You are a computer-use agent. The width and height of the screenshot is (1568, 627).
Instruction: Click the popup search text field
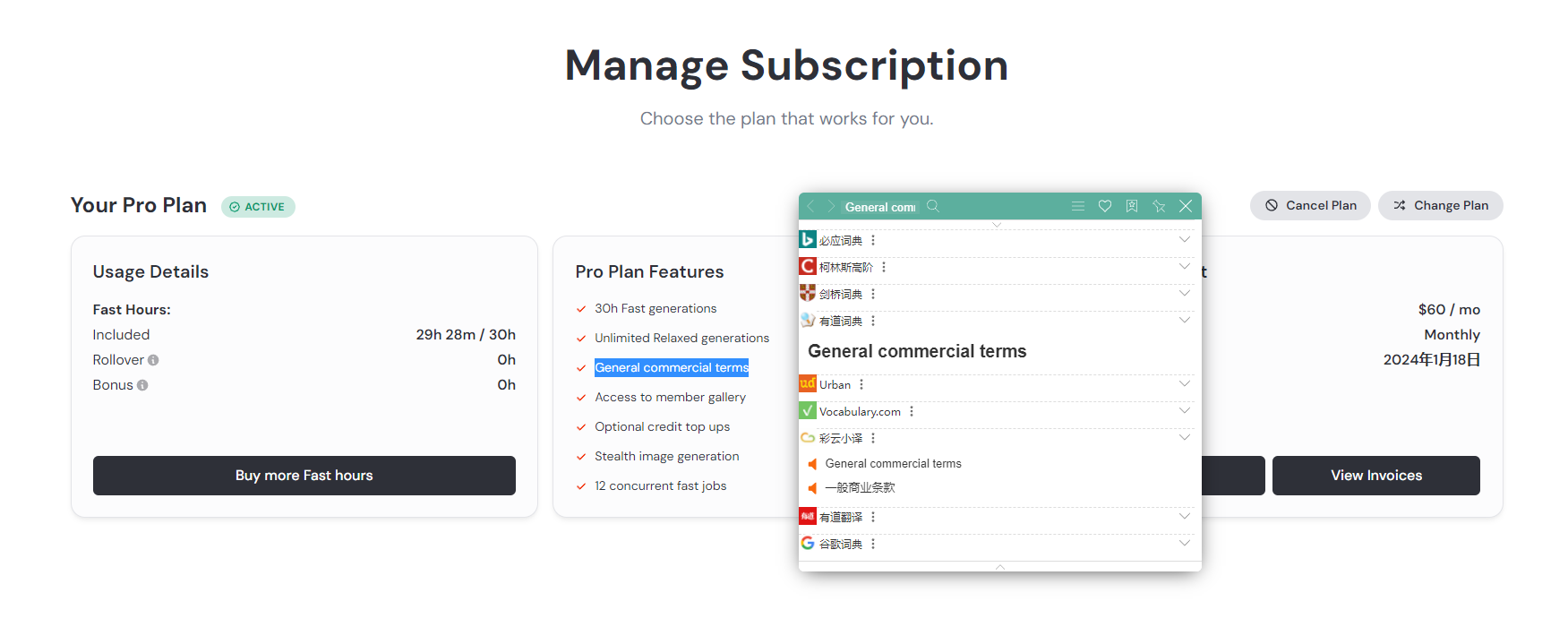(x=879, y=207)
